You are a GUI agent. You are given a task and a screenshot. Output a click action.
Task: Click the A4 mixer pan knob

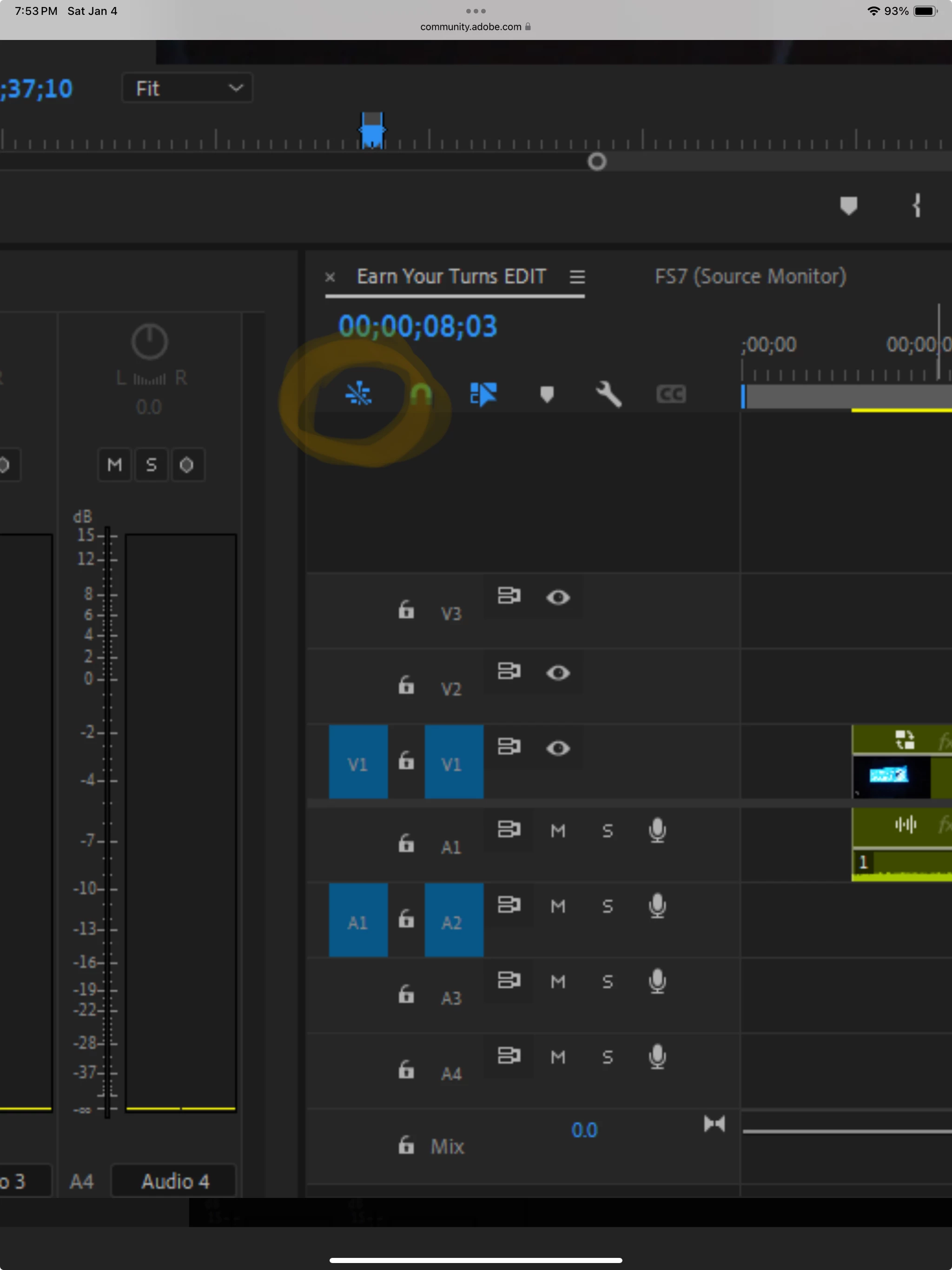tap(149, 342)
